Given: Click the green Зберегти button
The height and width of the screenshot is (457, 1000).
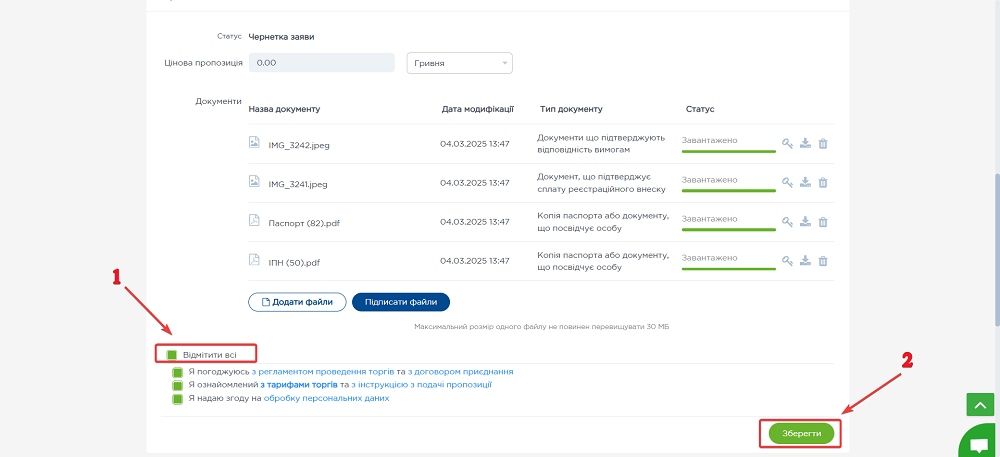Looking at the screenshot, I should [x=801, y=433].
